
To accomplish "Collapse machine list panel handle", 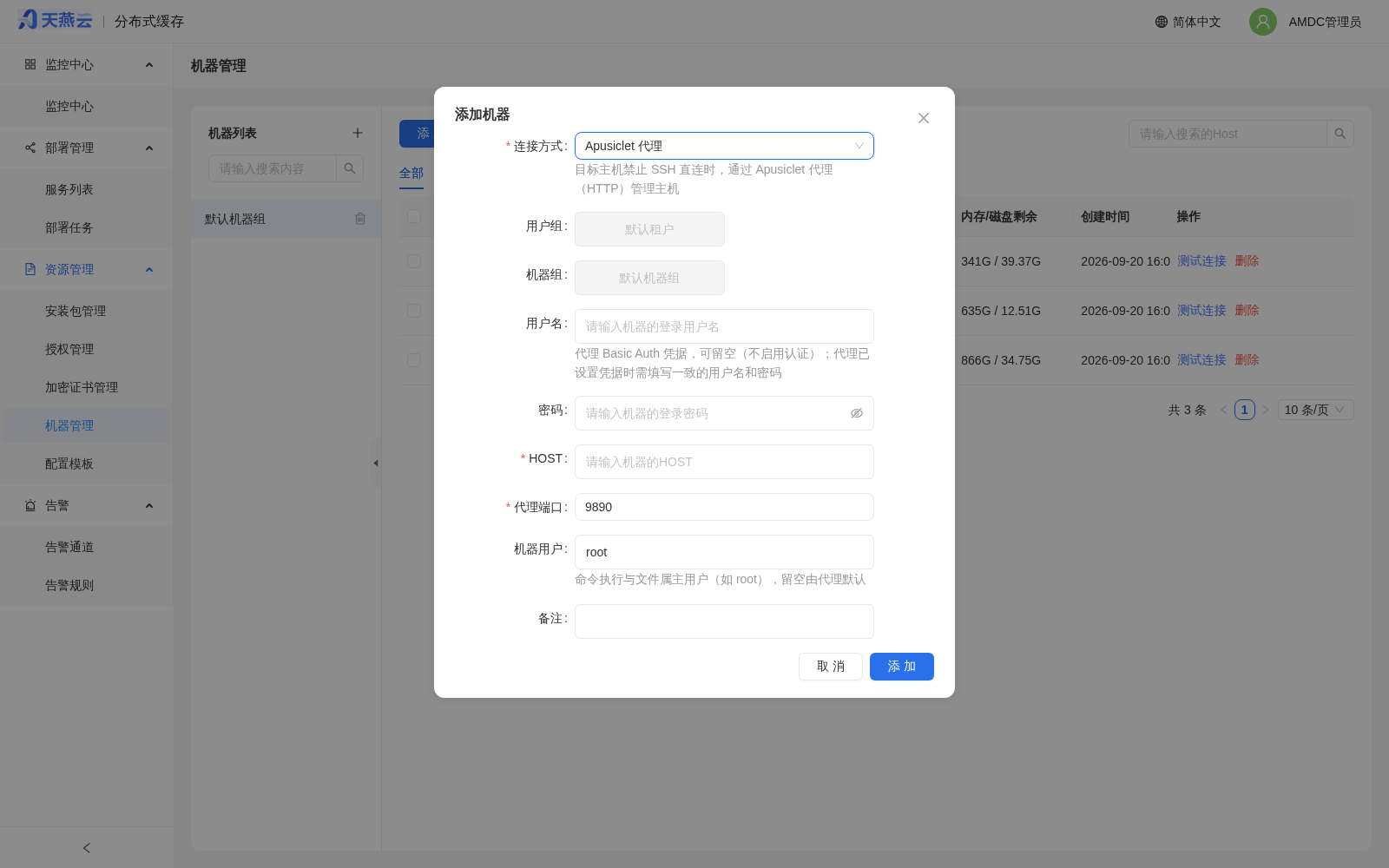I will coord(376,463).
